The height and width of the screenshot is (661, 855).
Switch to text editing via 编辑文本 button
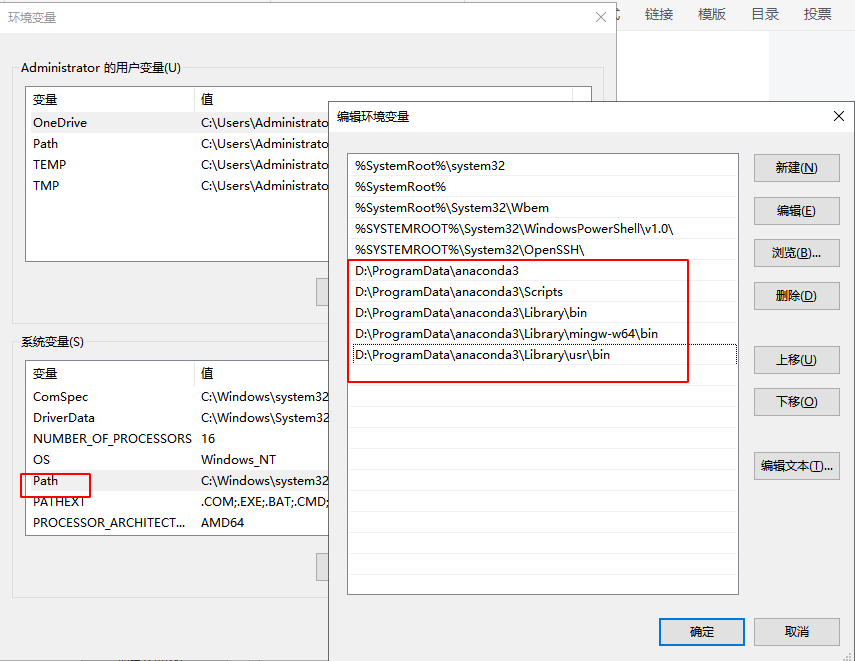(x=796, y=465)
